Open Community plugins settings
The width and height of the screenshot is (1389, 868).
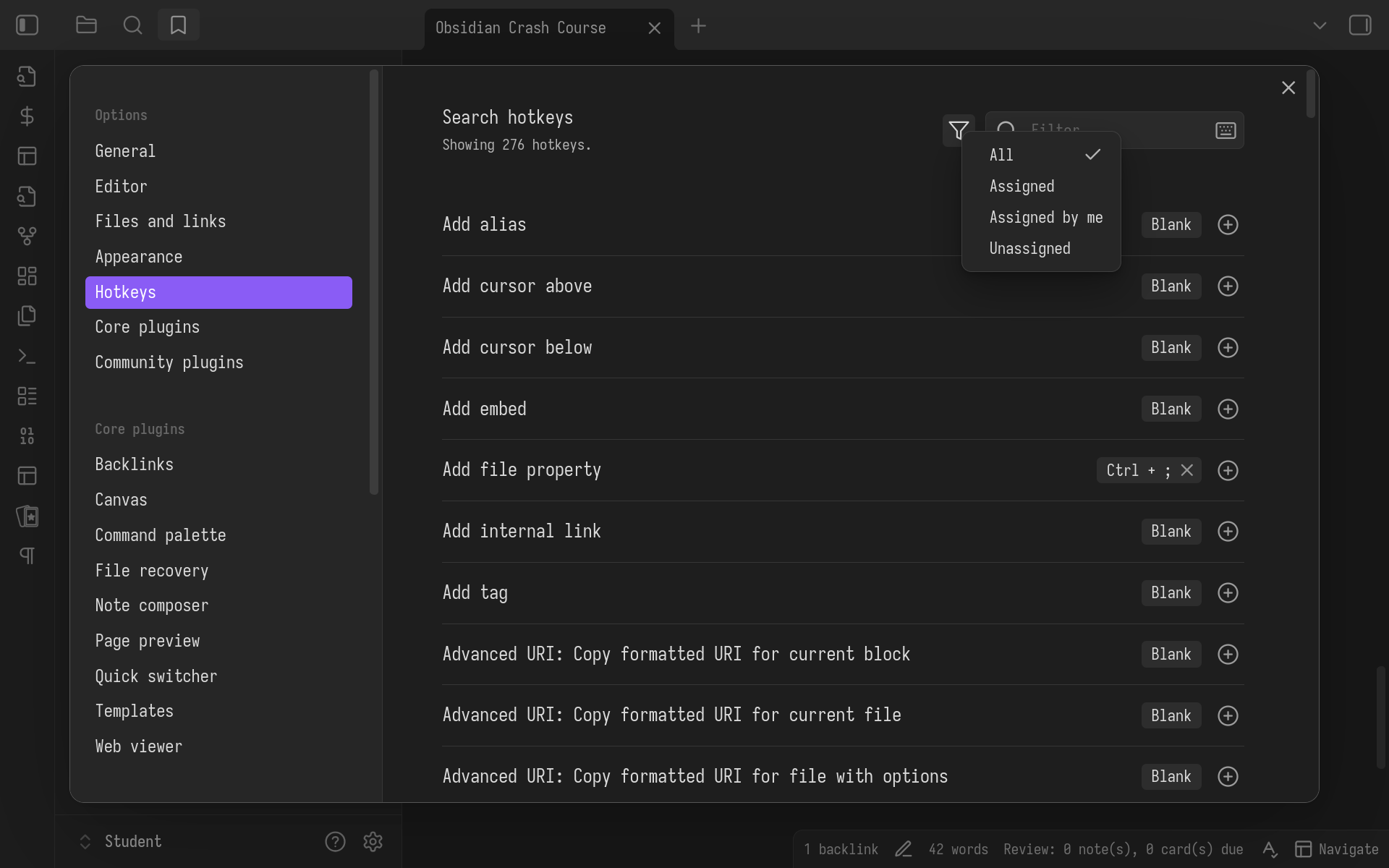pos(218,362)
